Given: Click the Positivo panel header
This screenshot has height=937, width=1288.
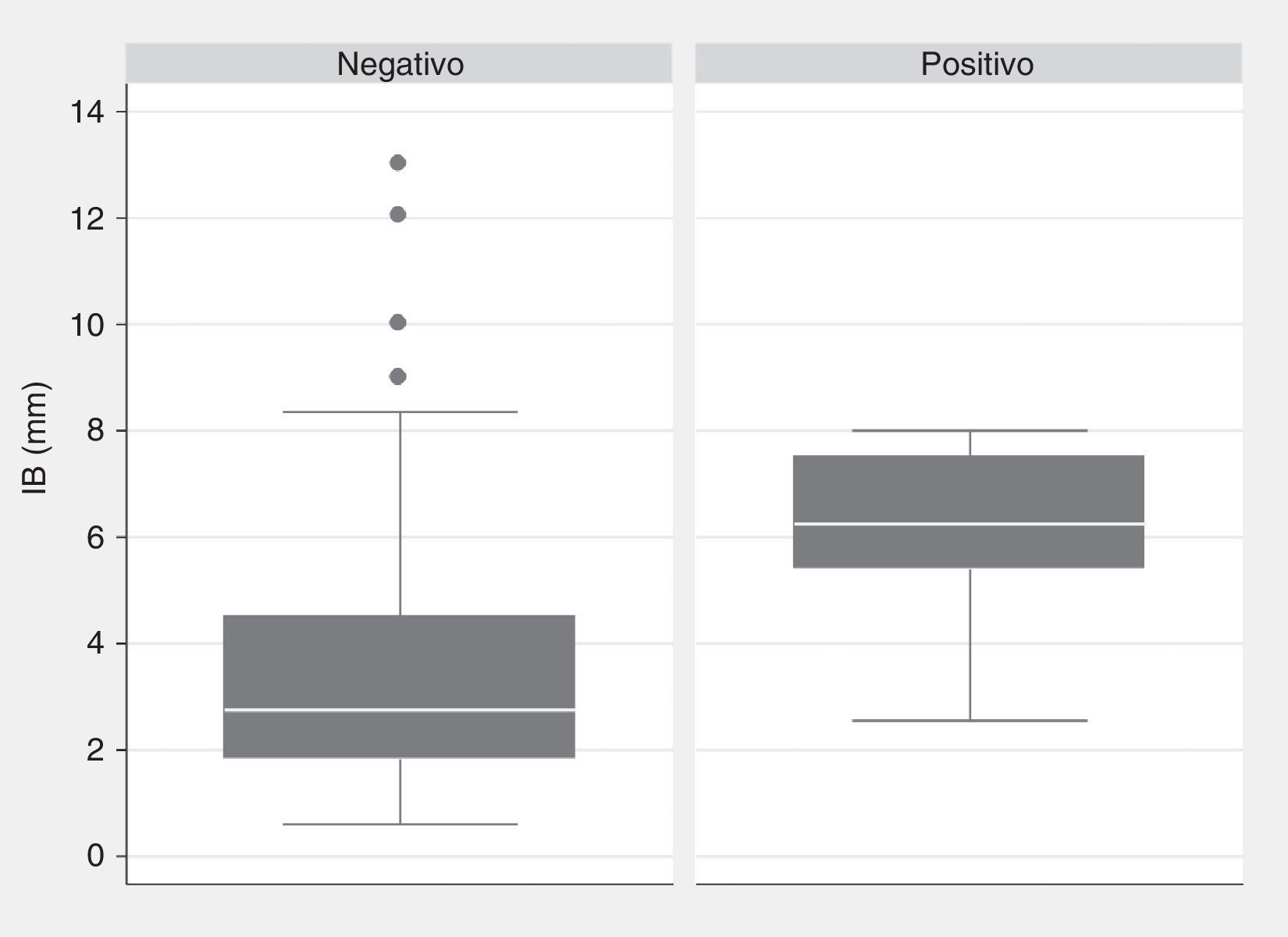Looking at the screenshot, I should pos(977,64).
